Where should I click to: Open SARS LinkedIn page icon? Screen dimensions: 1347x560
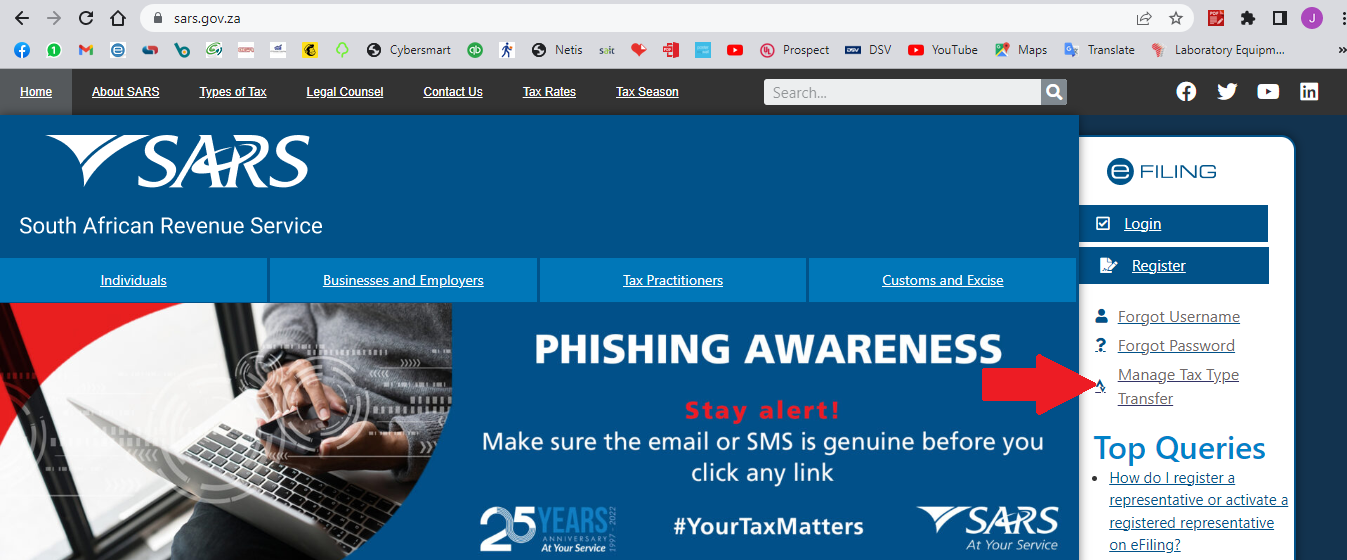1309,92
